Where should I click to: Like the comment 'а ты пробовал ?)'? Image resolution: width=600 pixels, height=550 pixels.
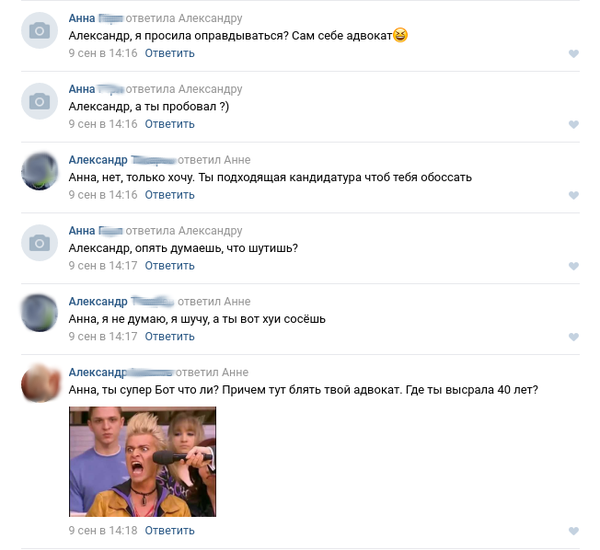[x=573, y=124]
